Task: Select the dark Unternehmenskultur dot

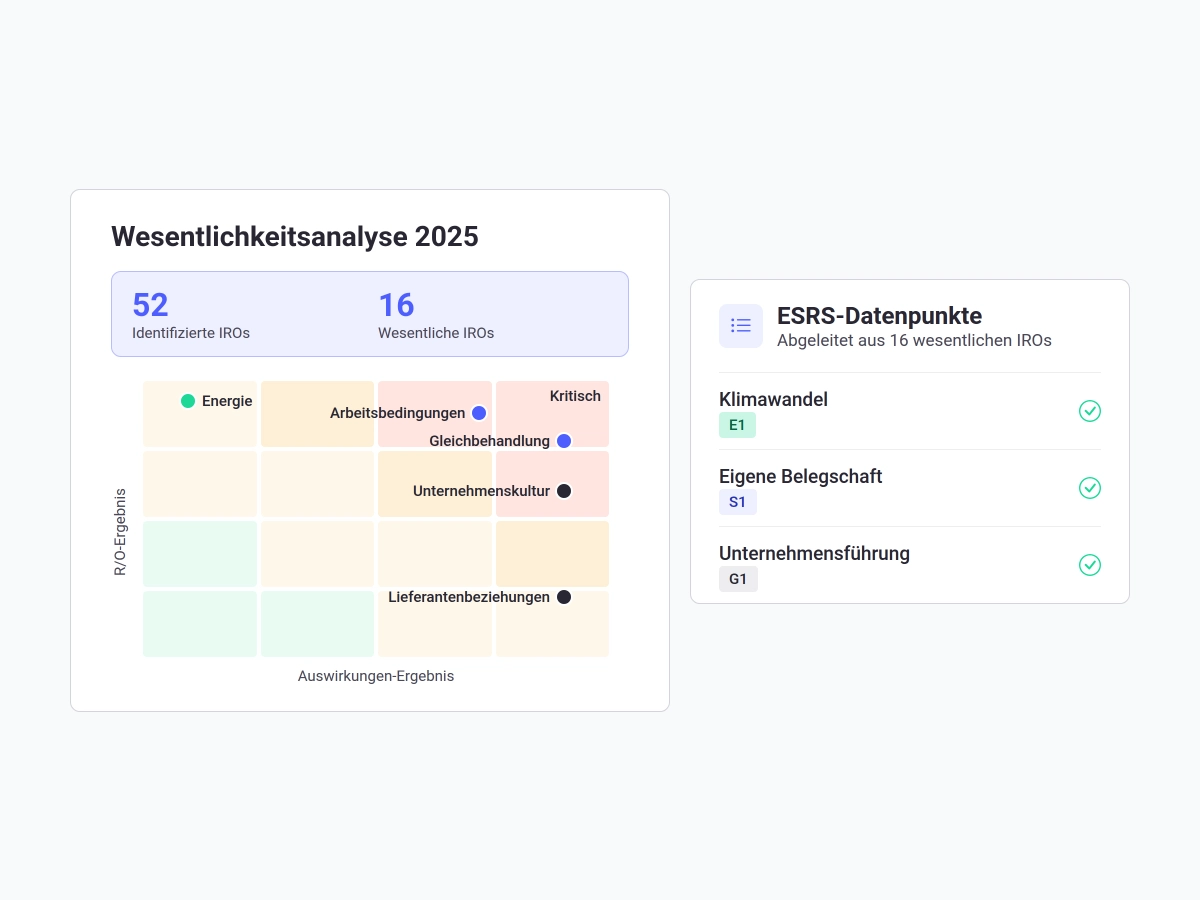Action: click(564, 491)
